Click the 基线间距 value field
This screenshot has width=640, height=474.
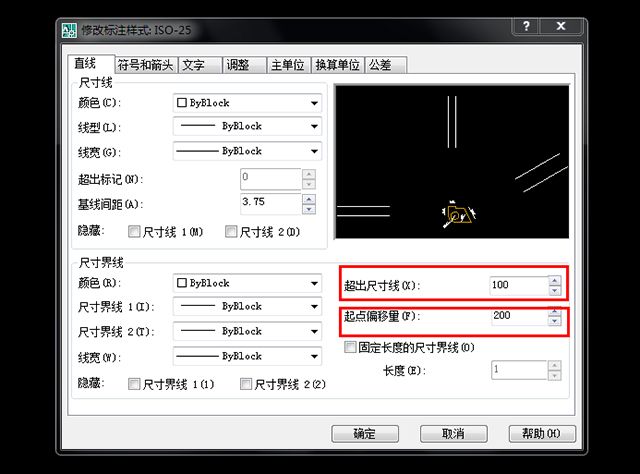pos(271,204)
